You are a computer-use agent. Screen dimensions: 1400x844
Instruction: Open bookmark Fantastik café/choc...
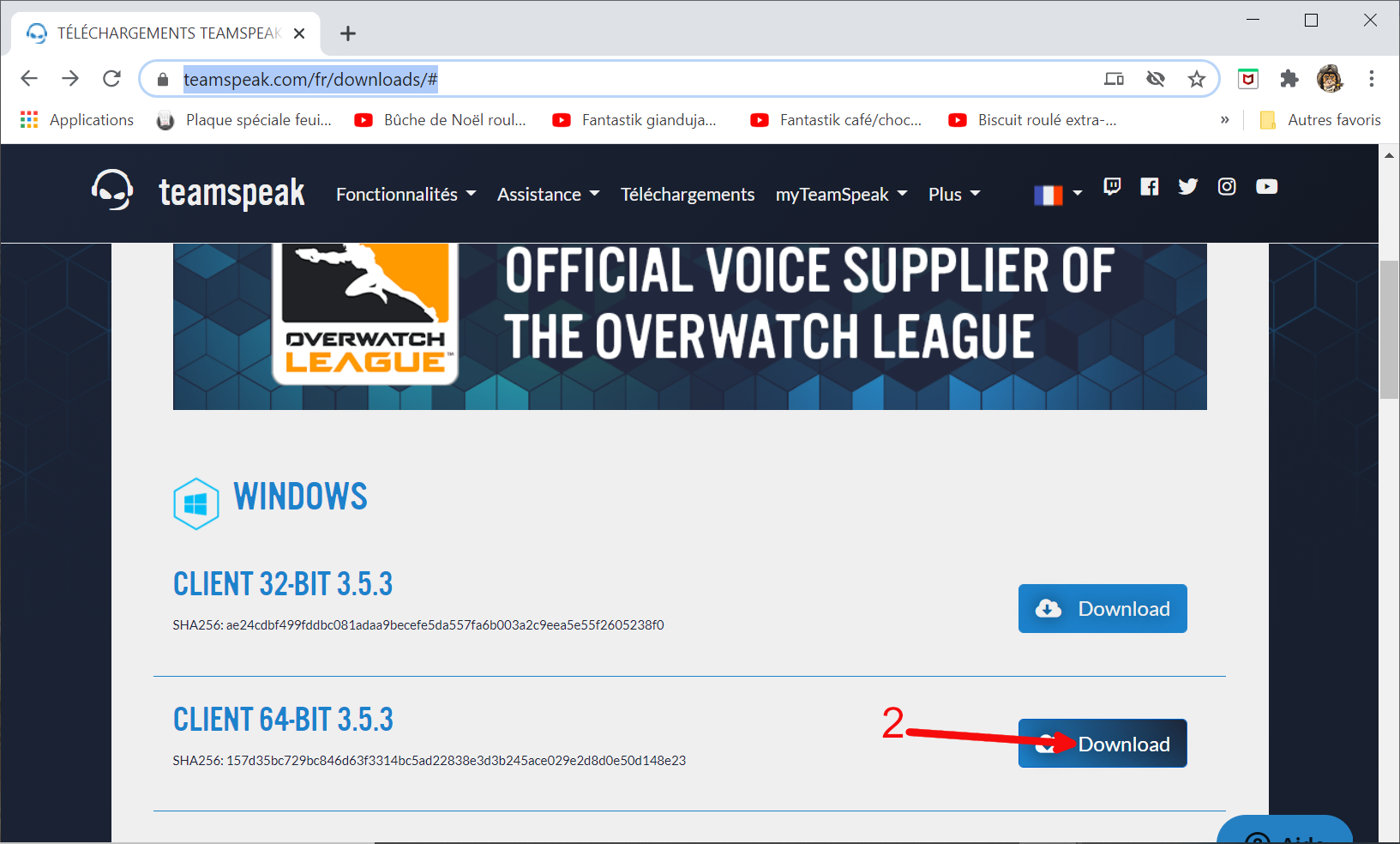pos(837,120)
